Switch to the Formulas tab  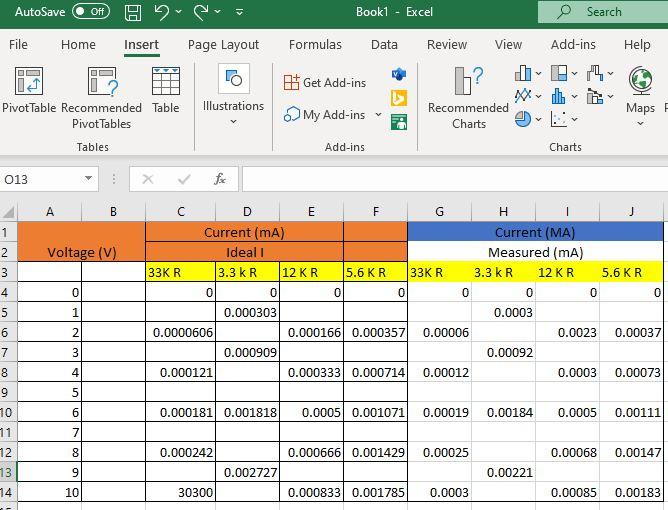pyautogui.click(x=315, y=44)
